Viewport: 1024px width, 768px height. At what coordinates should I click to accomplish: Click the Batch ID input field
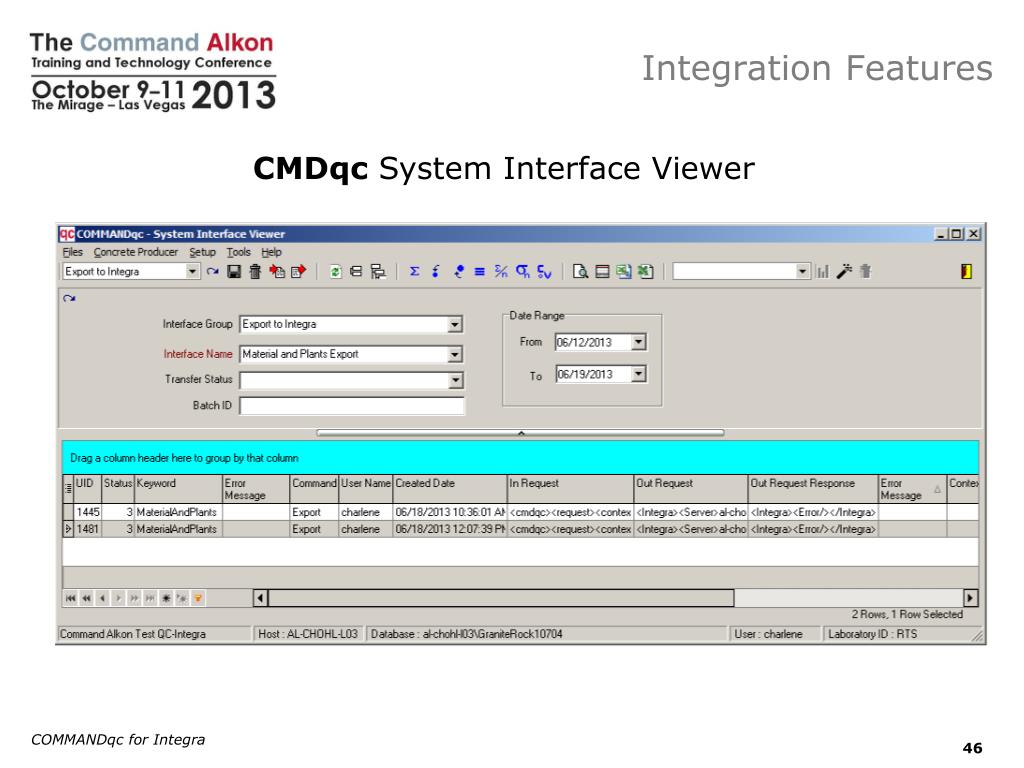point(352,406)
